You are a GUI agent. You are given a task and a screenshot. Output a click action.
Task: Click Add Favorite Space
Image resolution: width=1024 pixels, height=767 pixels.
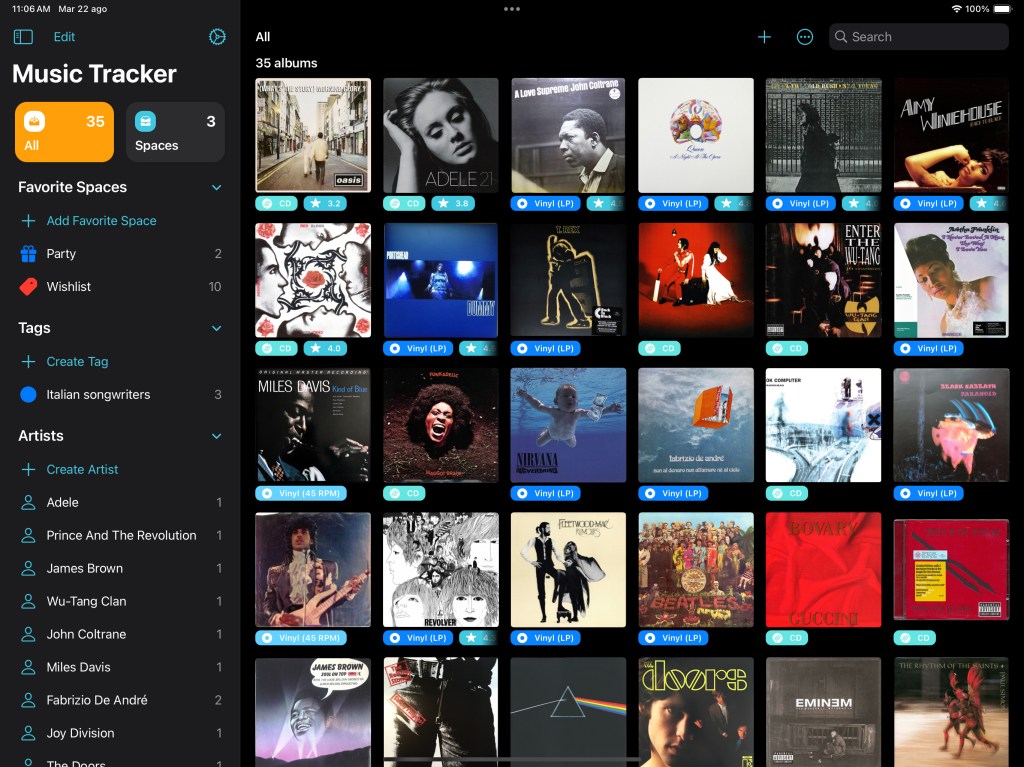[x=101, y=221]
